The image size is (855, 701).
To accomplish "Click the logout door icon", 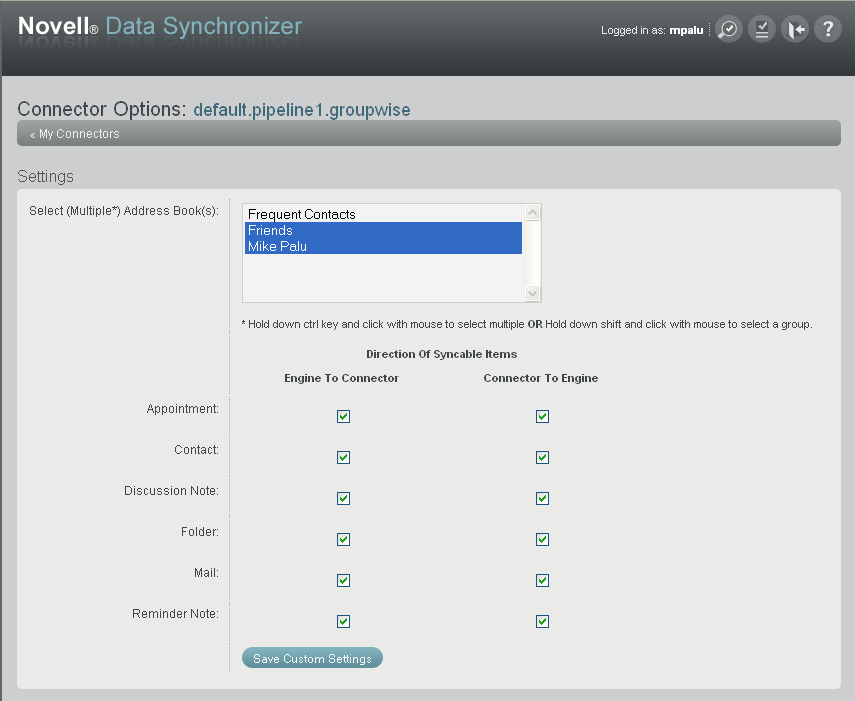I will click(x=795, y=29).
